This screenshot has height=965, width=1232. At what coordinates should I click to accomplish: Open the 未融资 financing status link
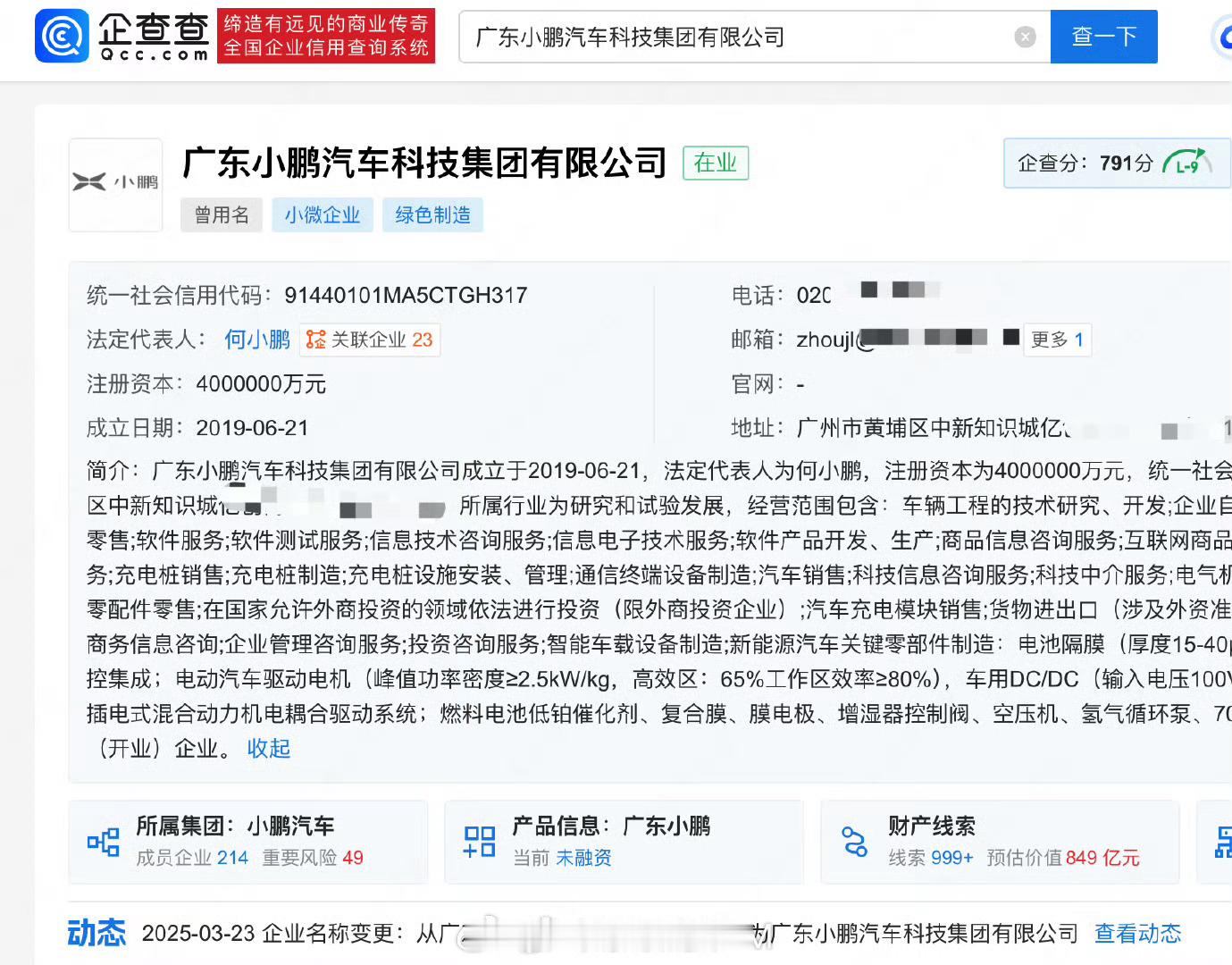point(583,858)
